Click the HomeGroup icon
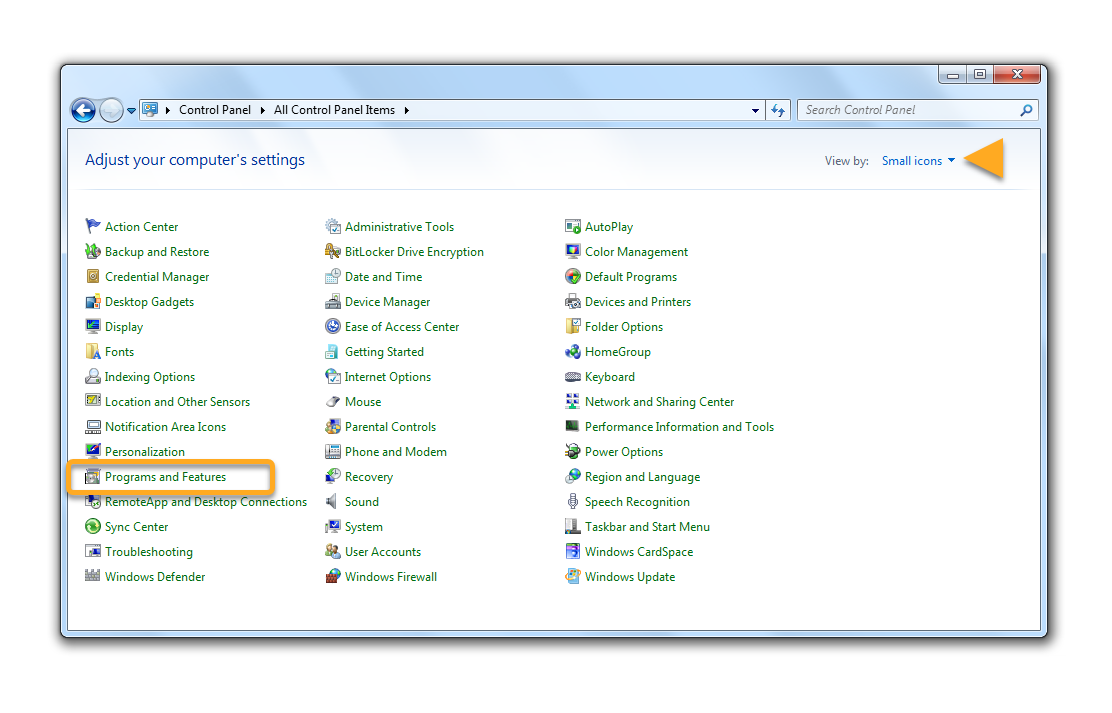The image size is (1112, 713). pos(573,352)
